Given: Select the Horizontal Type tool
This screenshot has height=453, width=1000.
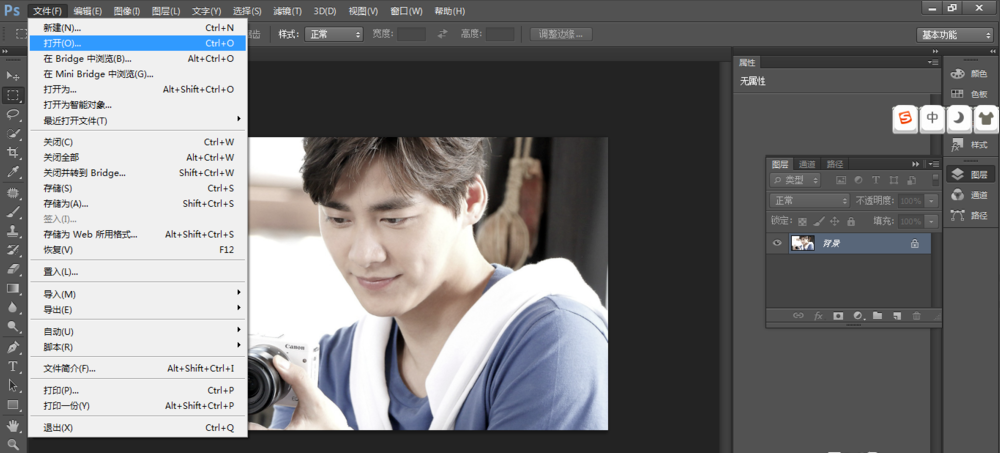Looking at the screenshot, I should [x=13, y=366].
